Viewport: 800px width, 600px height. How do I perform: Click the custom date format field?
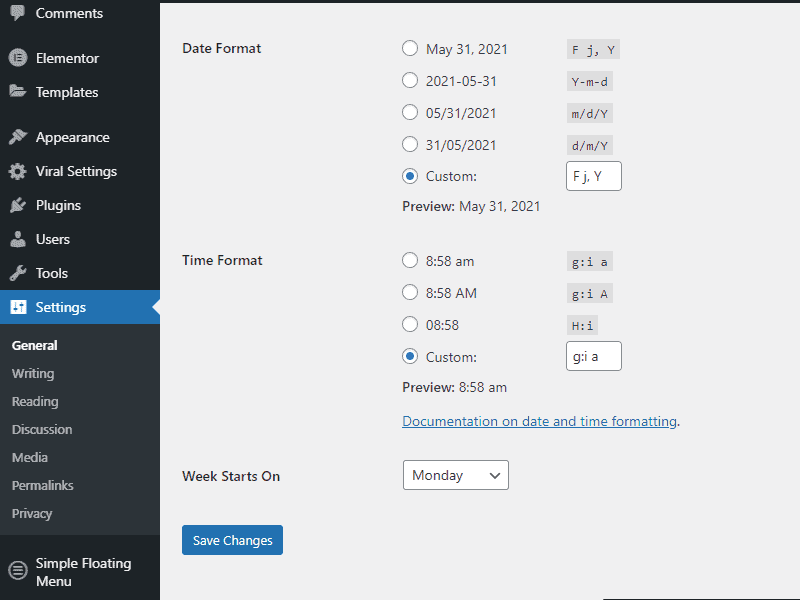(x=594, y=176)
